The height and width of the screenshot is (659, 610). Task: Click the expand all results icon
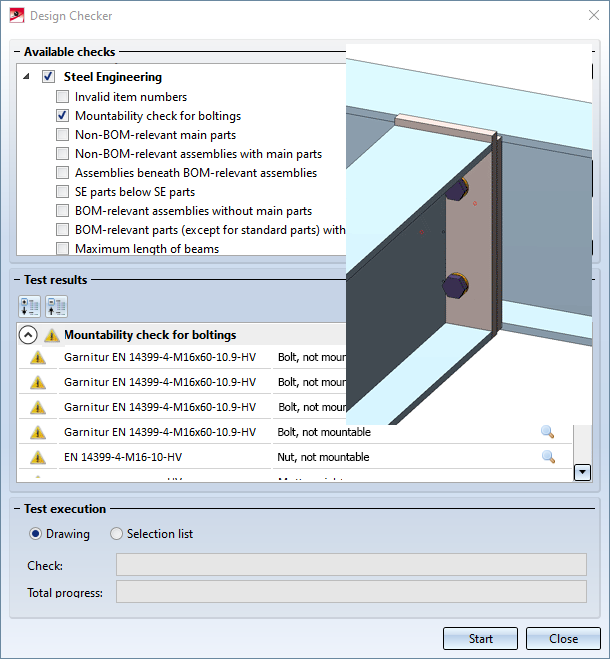click(x=29, y=306)
